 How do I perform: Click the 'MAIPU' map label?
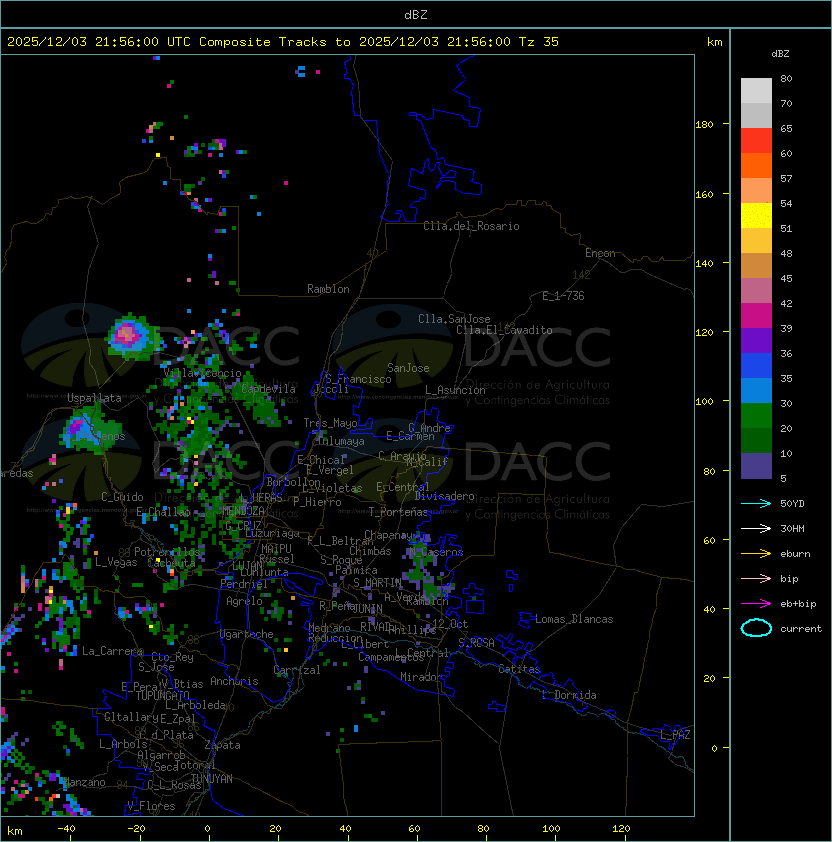point(276,549)
